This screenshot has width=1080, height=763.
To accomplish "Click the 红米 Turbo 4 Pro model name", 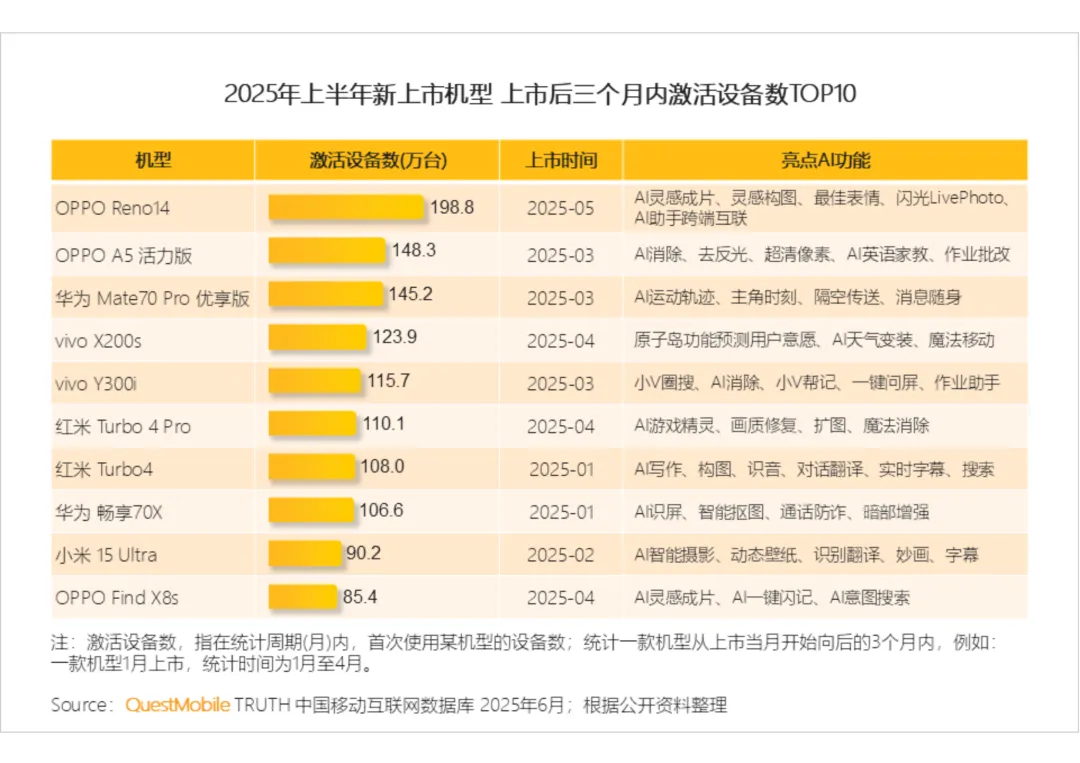I will tap(123, 426).
